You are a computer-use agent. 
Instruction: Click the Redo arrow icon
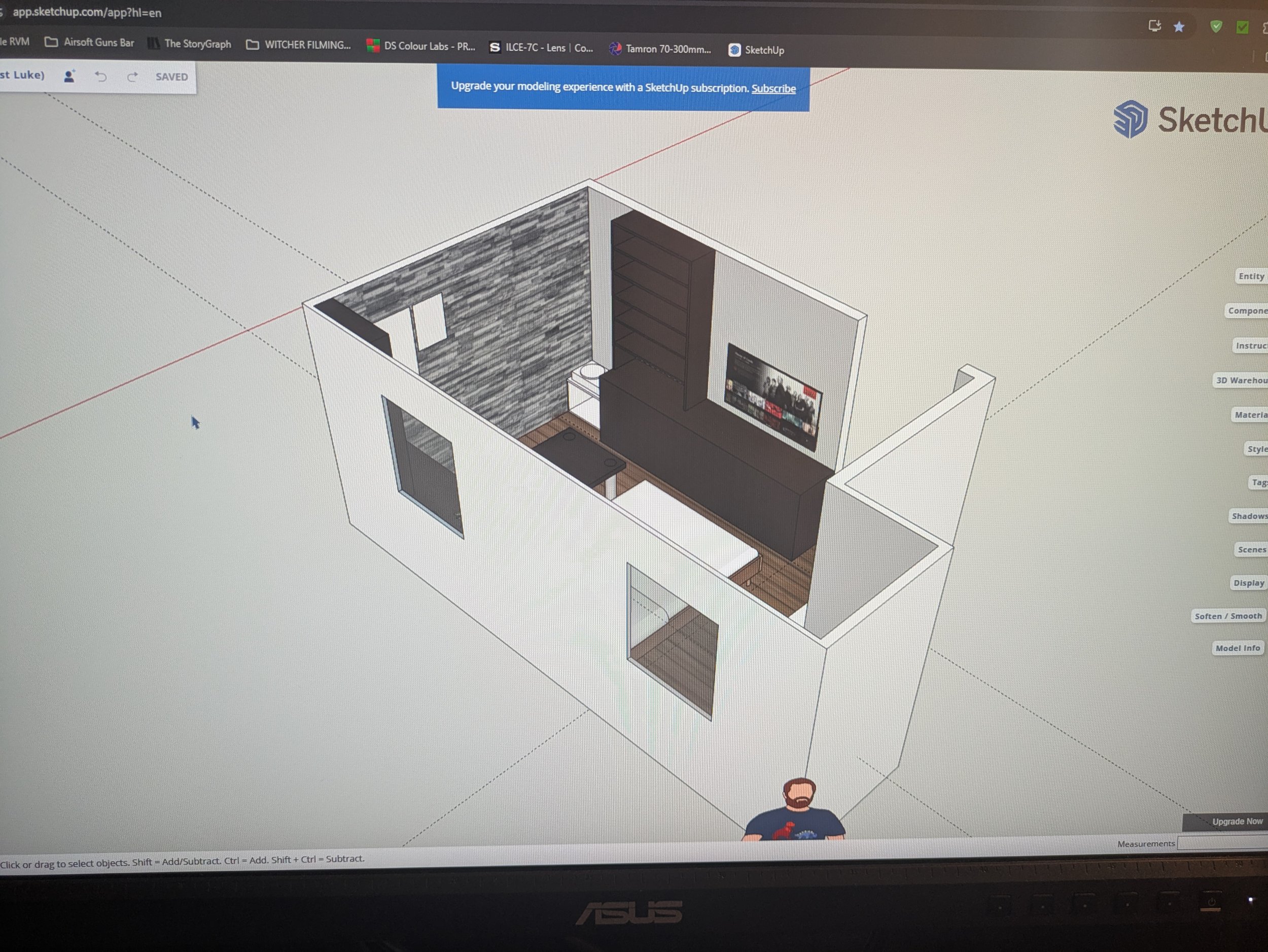pos(132,77)
